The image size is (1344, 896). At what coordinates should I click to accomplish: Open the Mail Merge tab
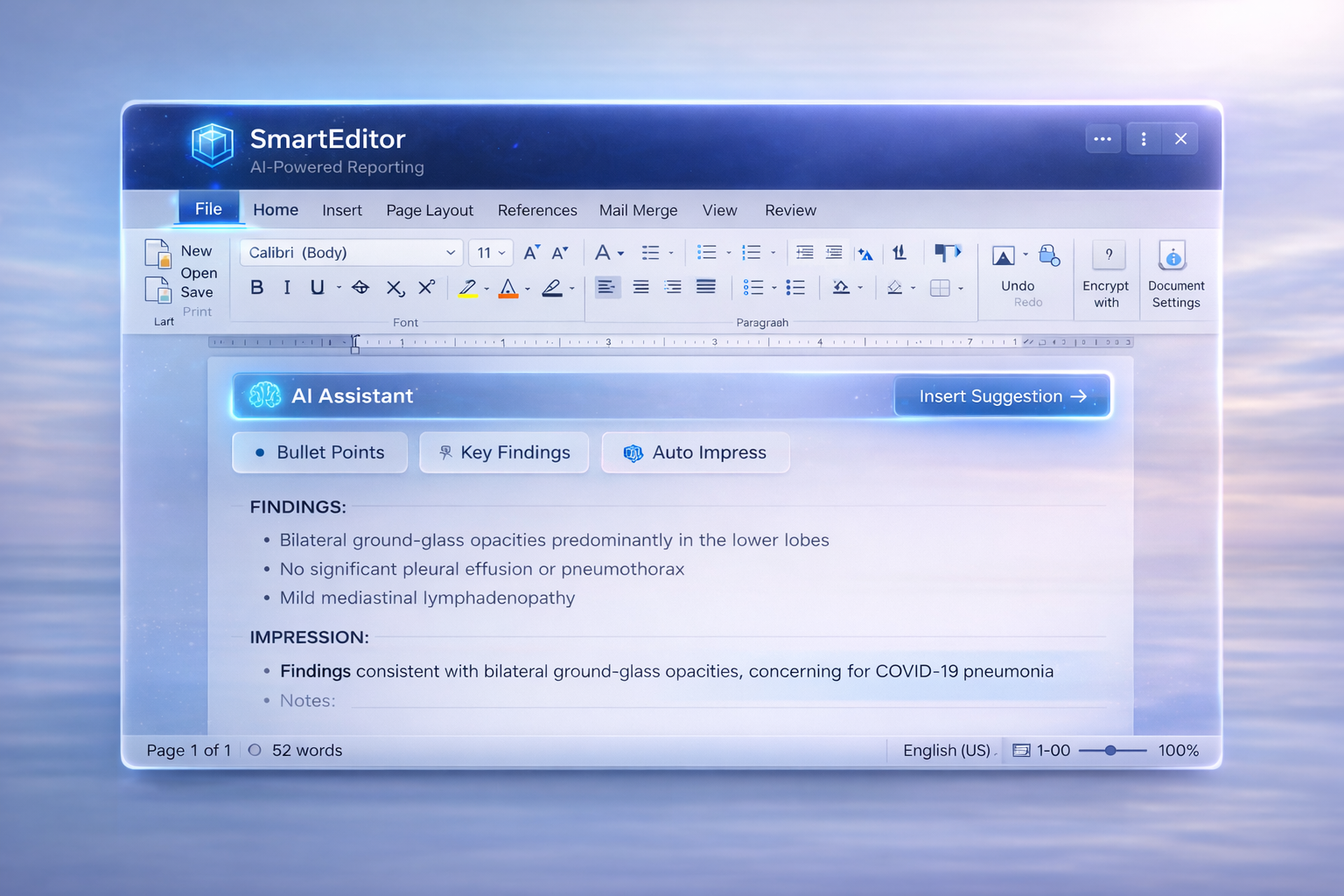638,210
